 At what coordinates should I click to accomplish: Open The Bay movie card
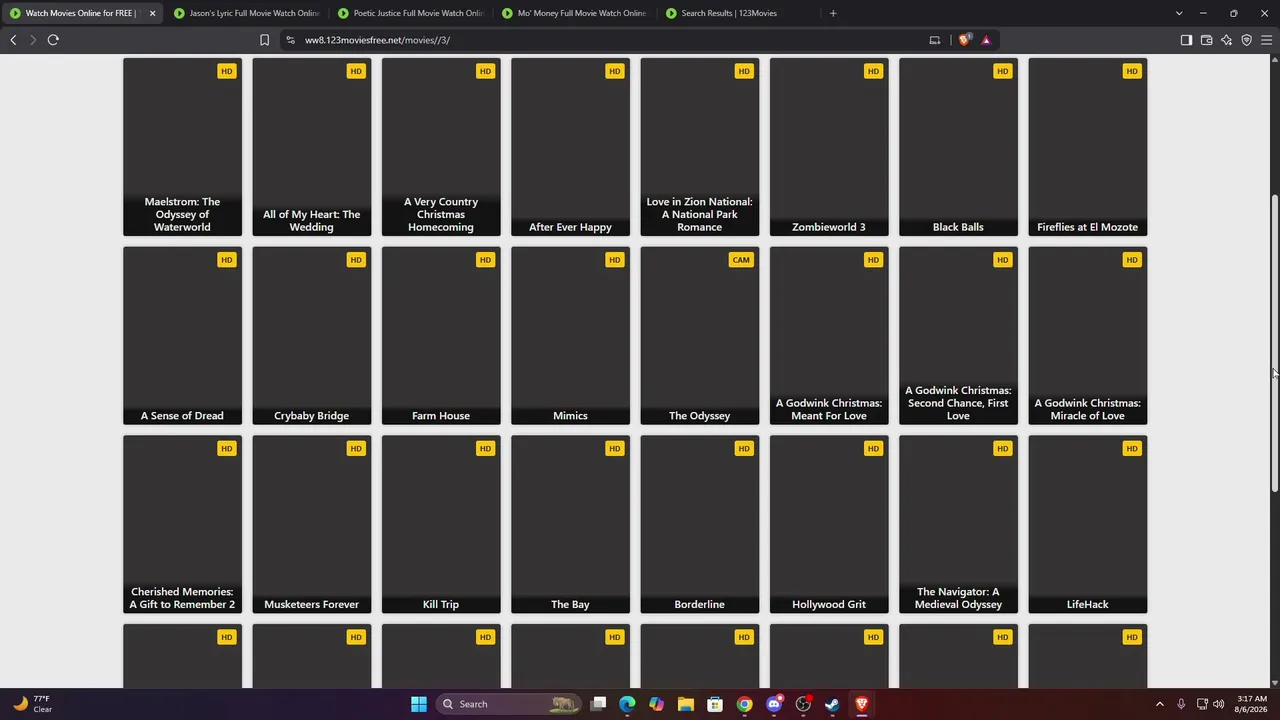click(x=570, y=524)
